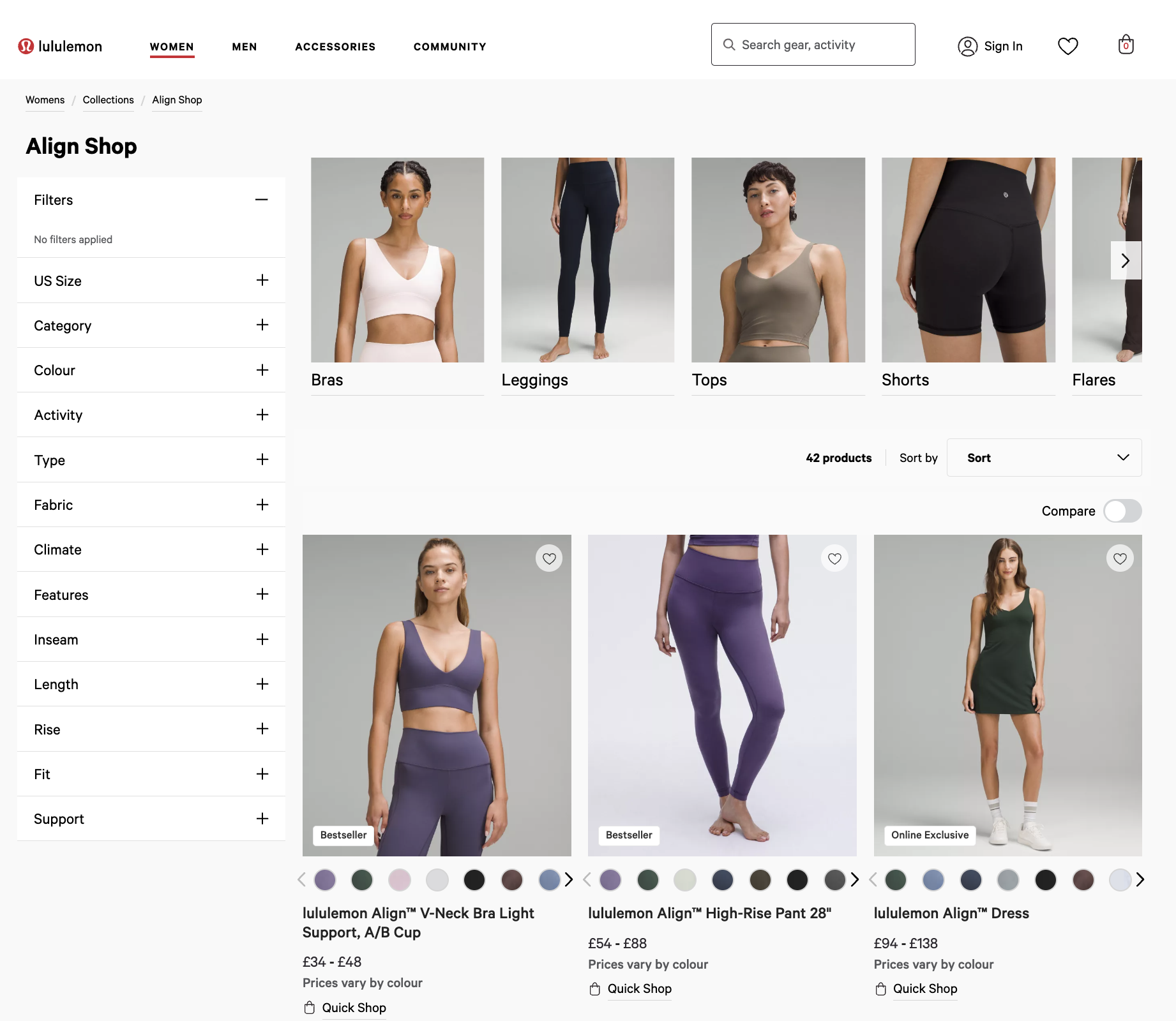
Task: Favourite the High-Rise Pant with heart icon
Action: click(x=834, y=558)
